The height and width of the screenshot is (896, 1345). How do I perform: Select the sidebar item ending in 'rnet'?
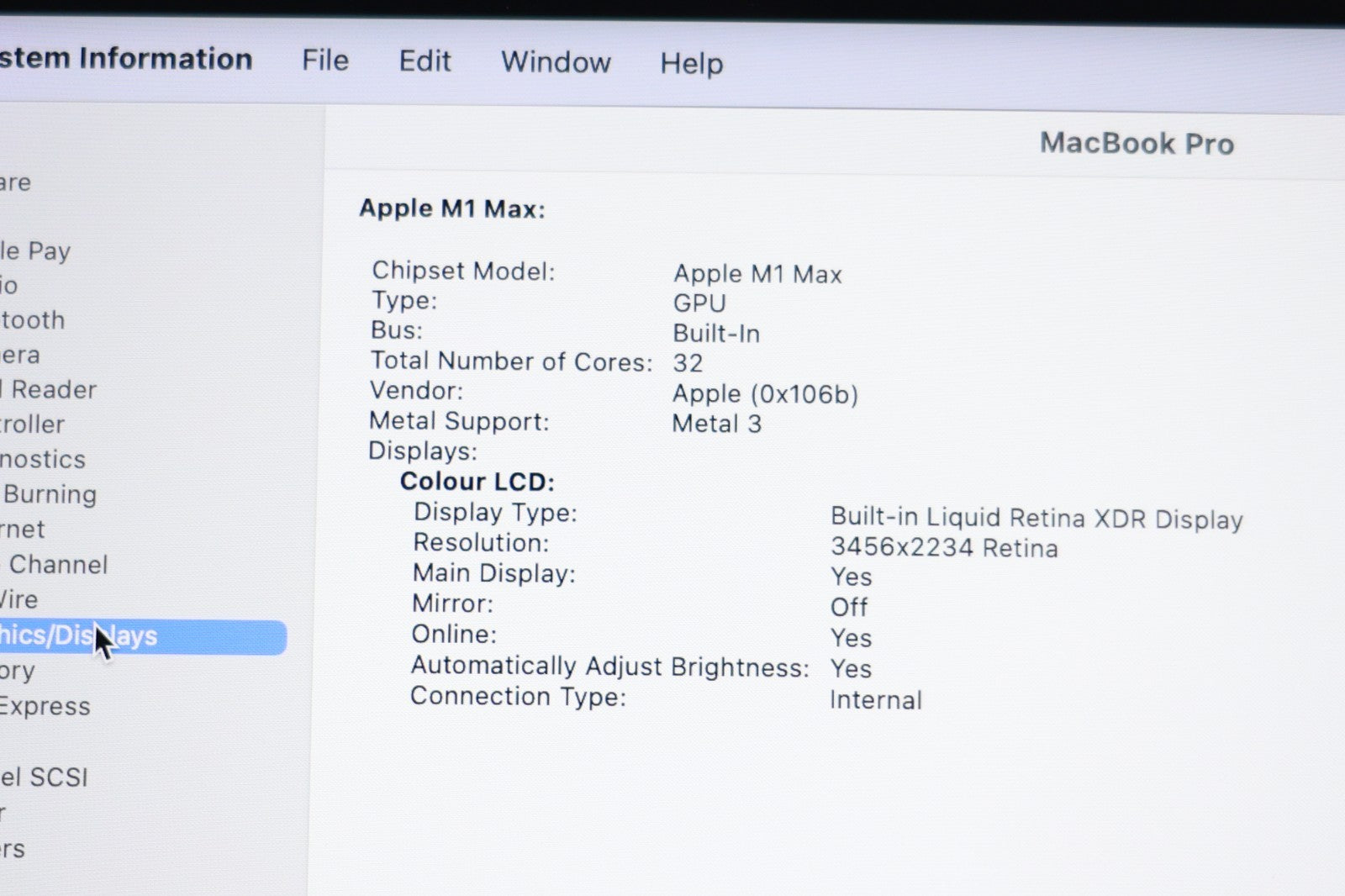point(23,530)
